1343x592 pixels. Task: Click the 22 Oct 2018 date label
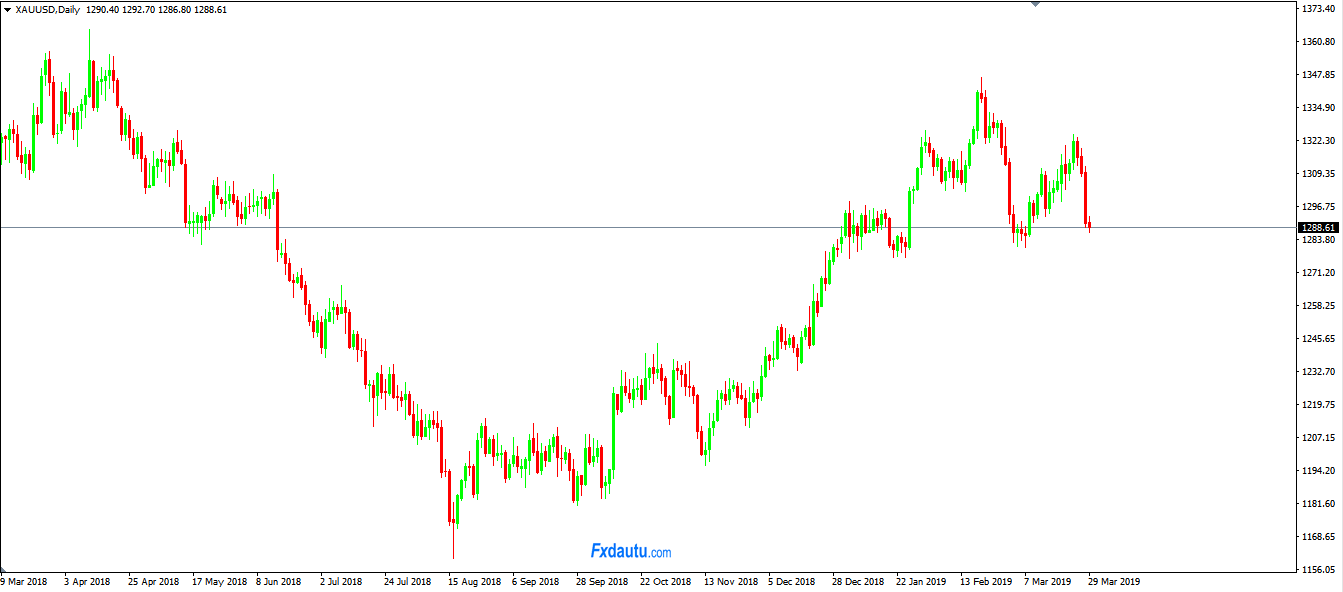click(666, 581)
